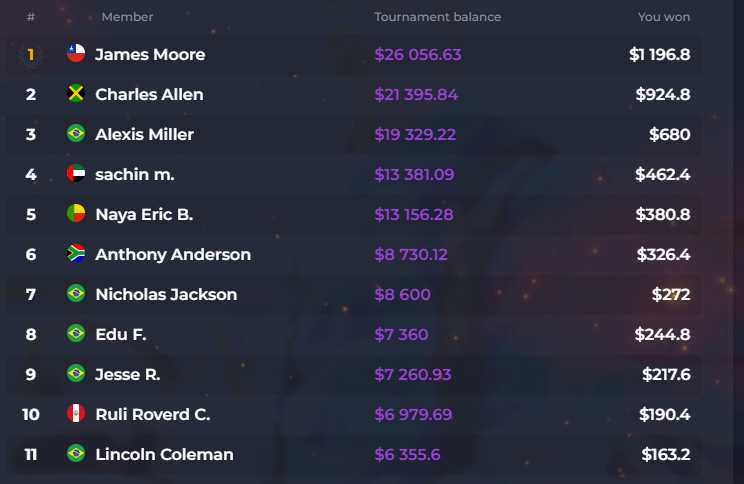Open Jesse R.'s member name
Image resolution: width=744 pixels, height=484 pixels.
tap(128, 374)
